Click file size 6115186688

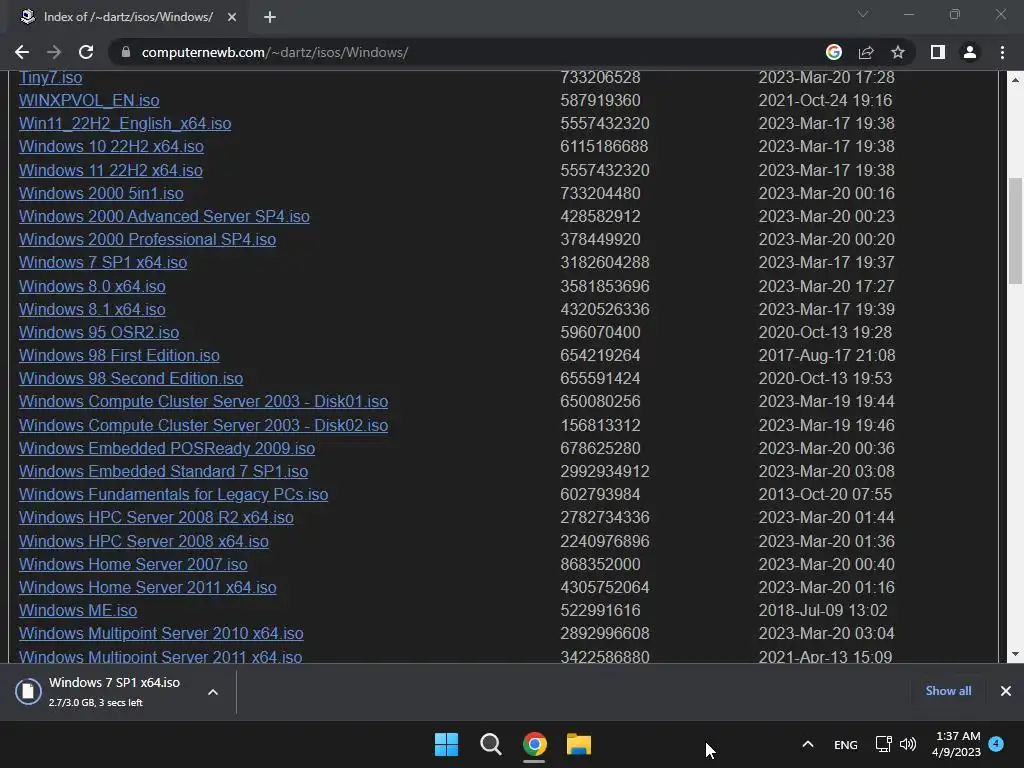click(x=604, y=146)
